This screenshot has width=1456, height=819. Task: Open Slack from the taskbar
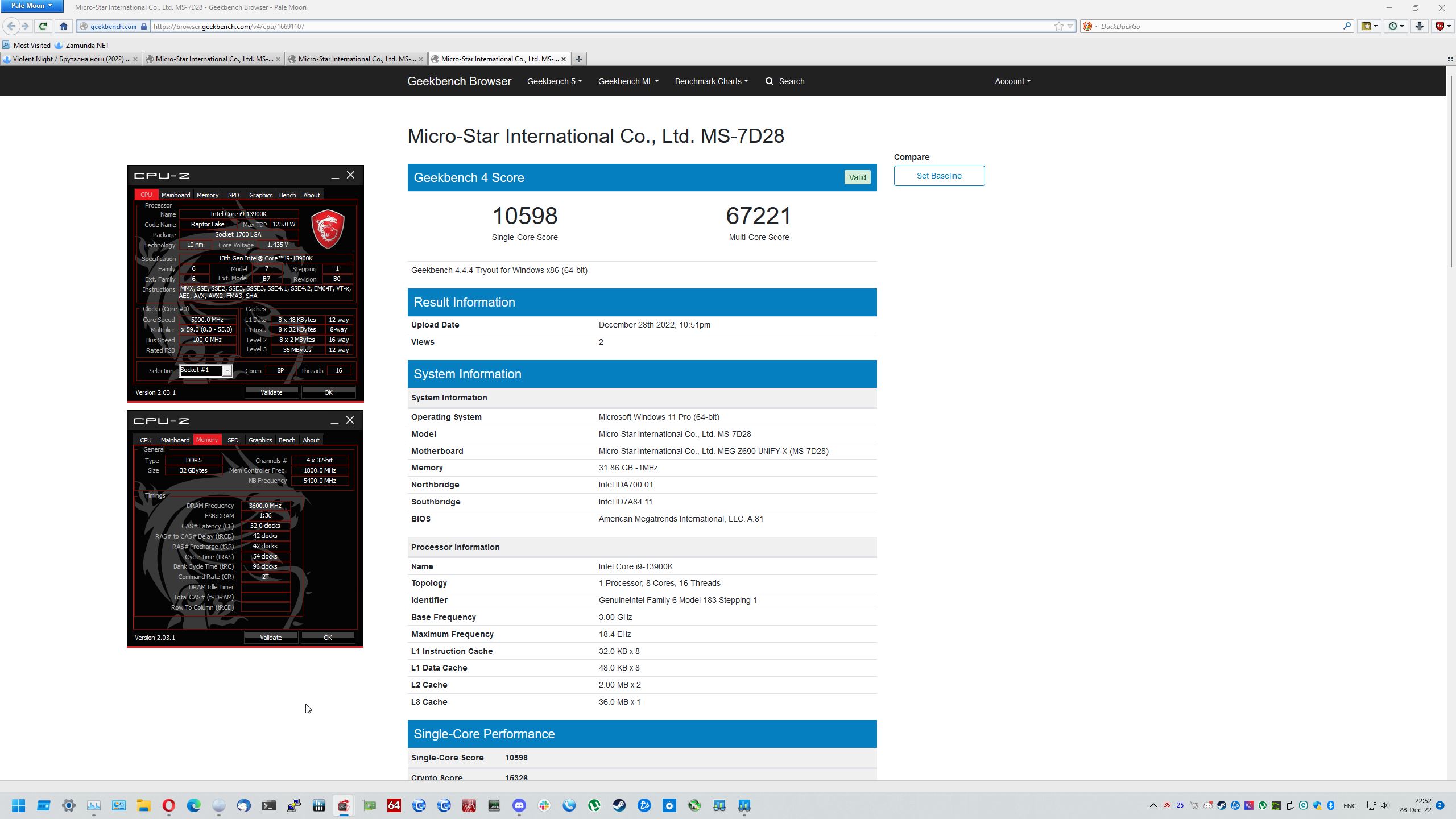tap(544, 805)
